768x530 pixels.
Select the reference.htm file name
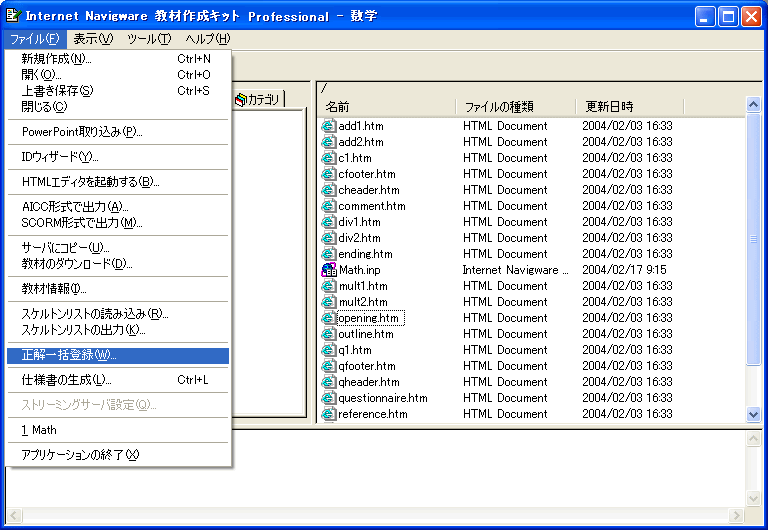click(373, 414)
